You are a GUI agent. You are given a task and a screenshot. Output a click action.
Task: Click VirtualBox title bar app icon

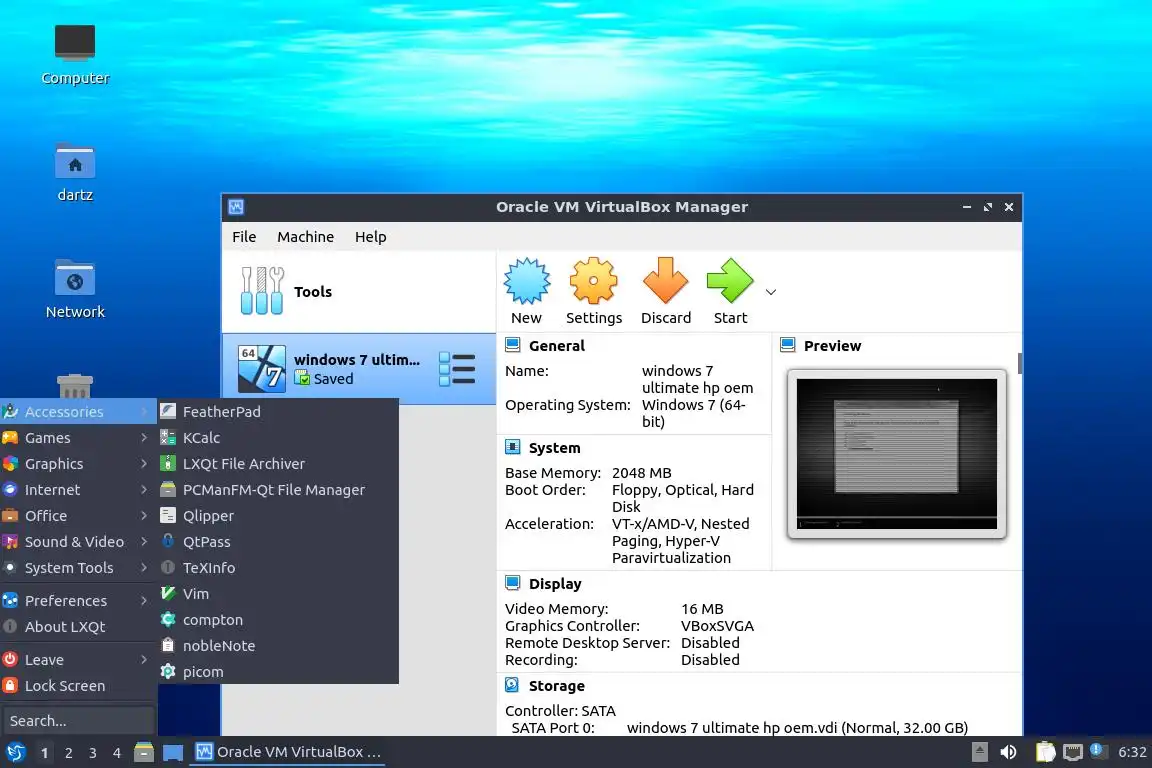point(236,207)
